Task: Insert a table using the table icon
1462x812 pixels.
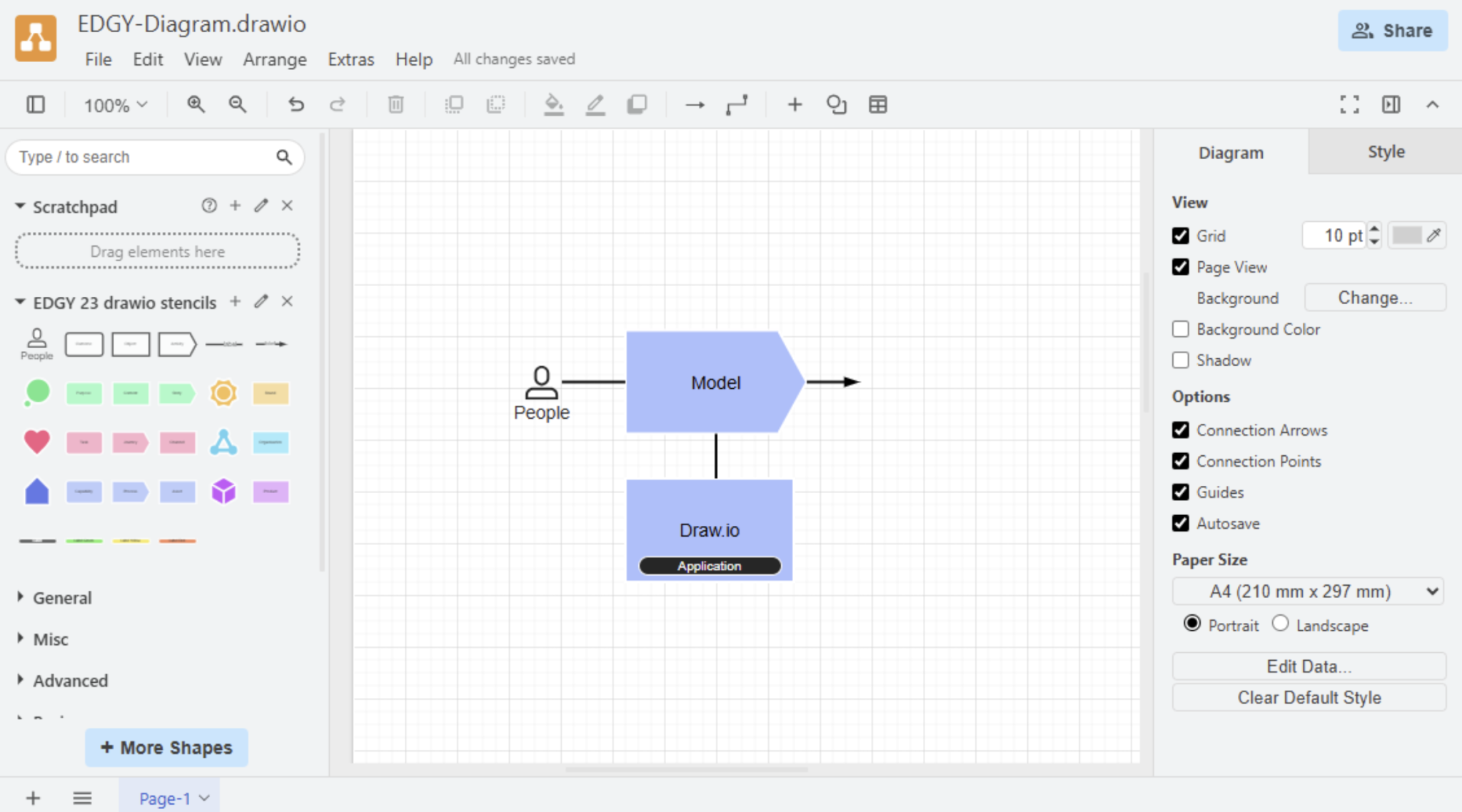Action: [x=878, y=105]
